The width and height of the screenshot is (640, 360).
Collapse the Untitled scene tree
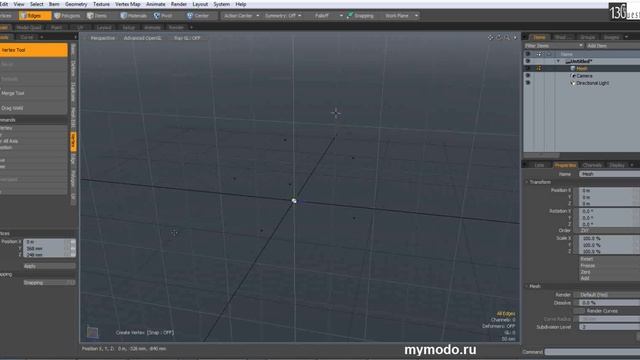[558, 61]
